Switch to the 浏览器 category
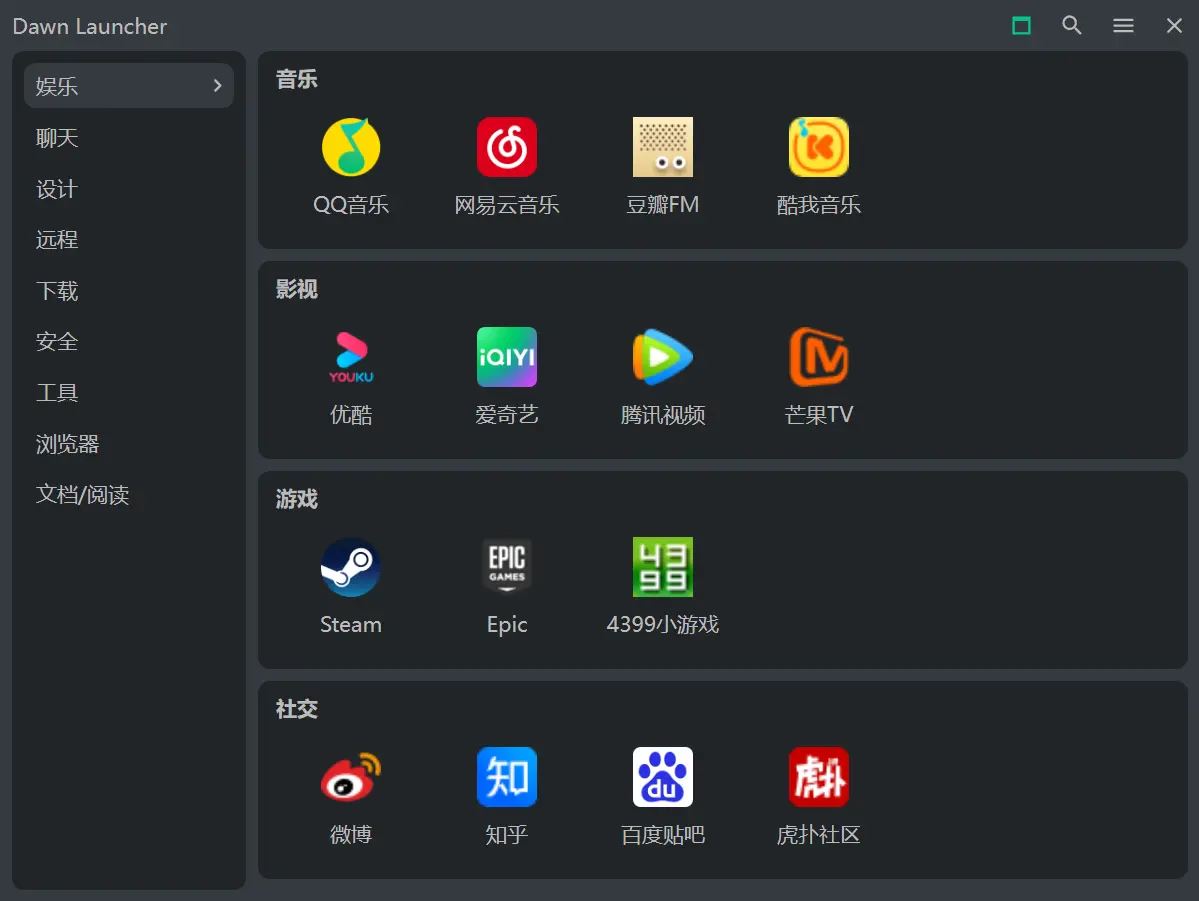Viewport: 1199px width, 901px height. click(x=66, y=444)
